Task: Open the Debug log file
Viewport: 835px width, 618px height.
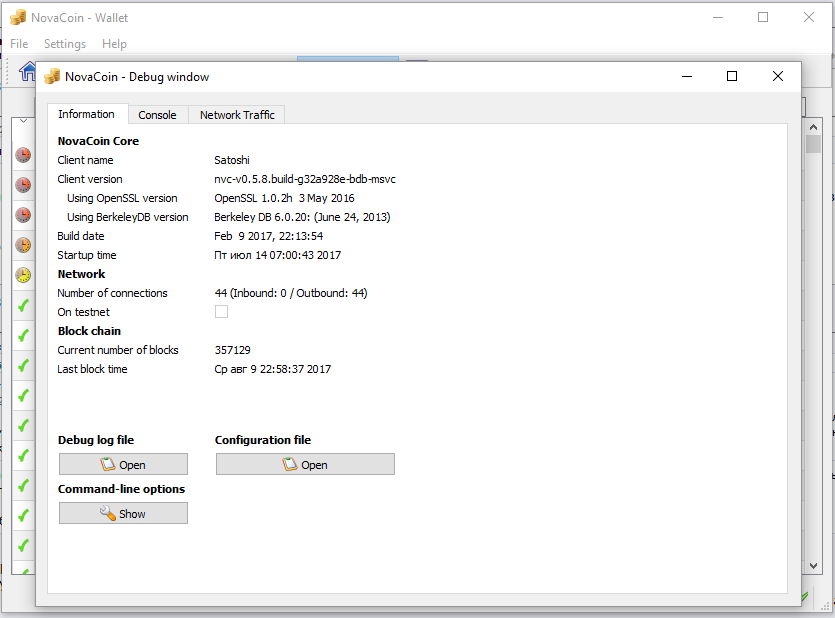Action: pos(123,464)
